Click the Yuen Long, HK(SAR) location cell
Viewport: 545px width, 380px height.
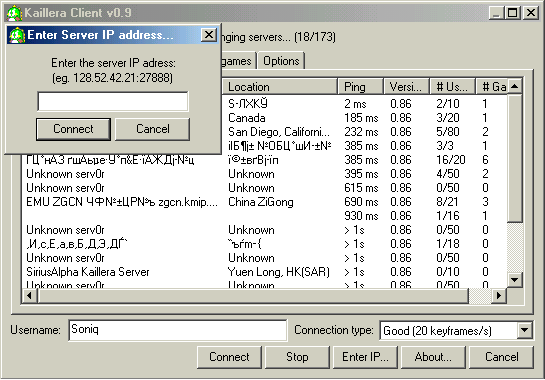[279, 272]
